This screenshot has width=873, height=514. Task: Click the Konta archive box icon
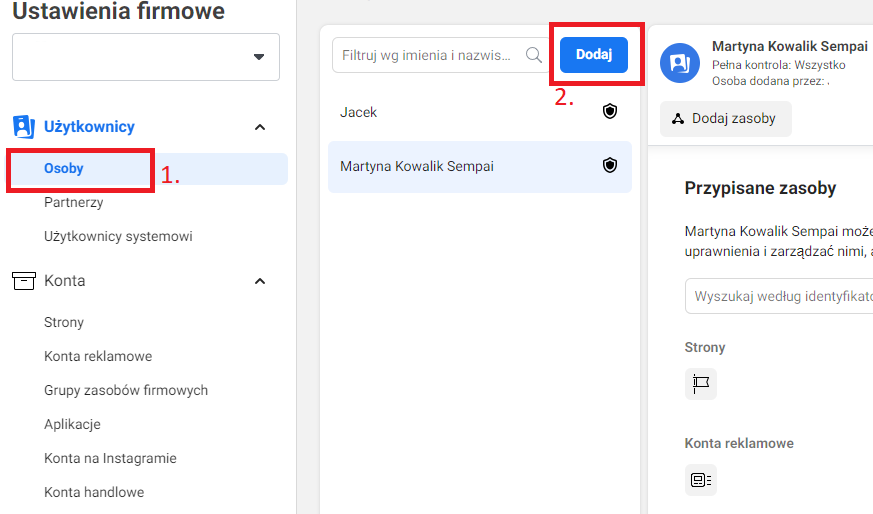tap(24, 281)
